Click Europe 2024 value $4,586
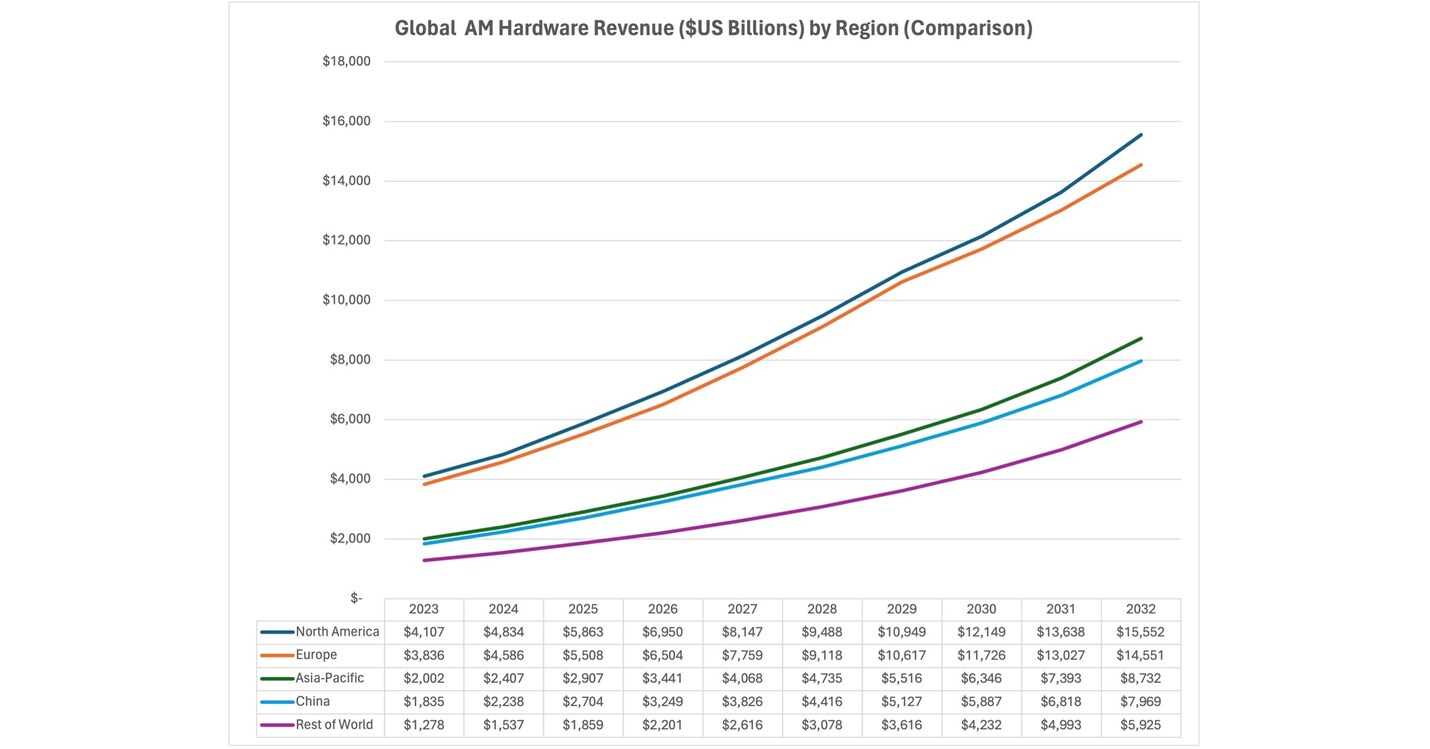Viewport: 1430px width, 749px height. point(503,655)
